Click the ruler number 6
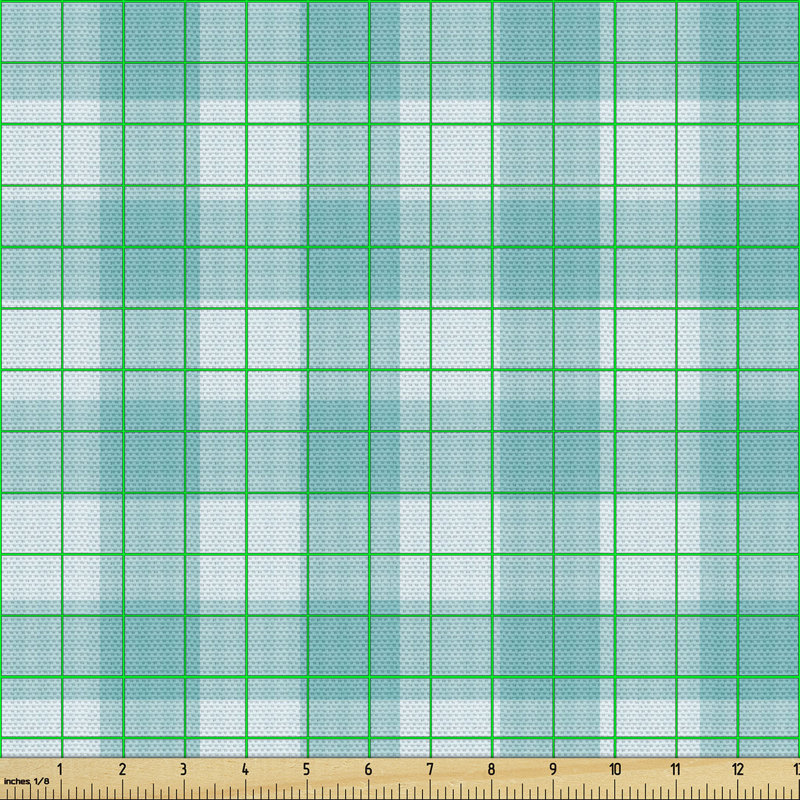The height and width of the screenshot is (800, 800). 368,769
